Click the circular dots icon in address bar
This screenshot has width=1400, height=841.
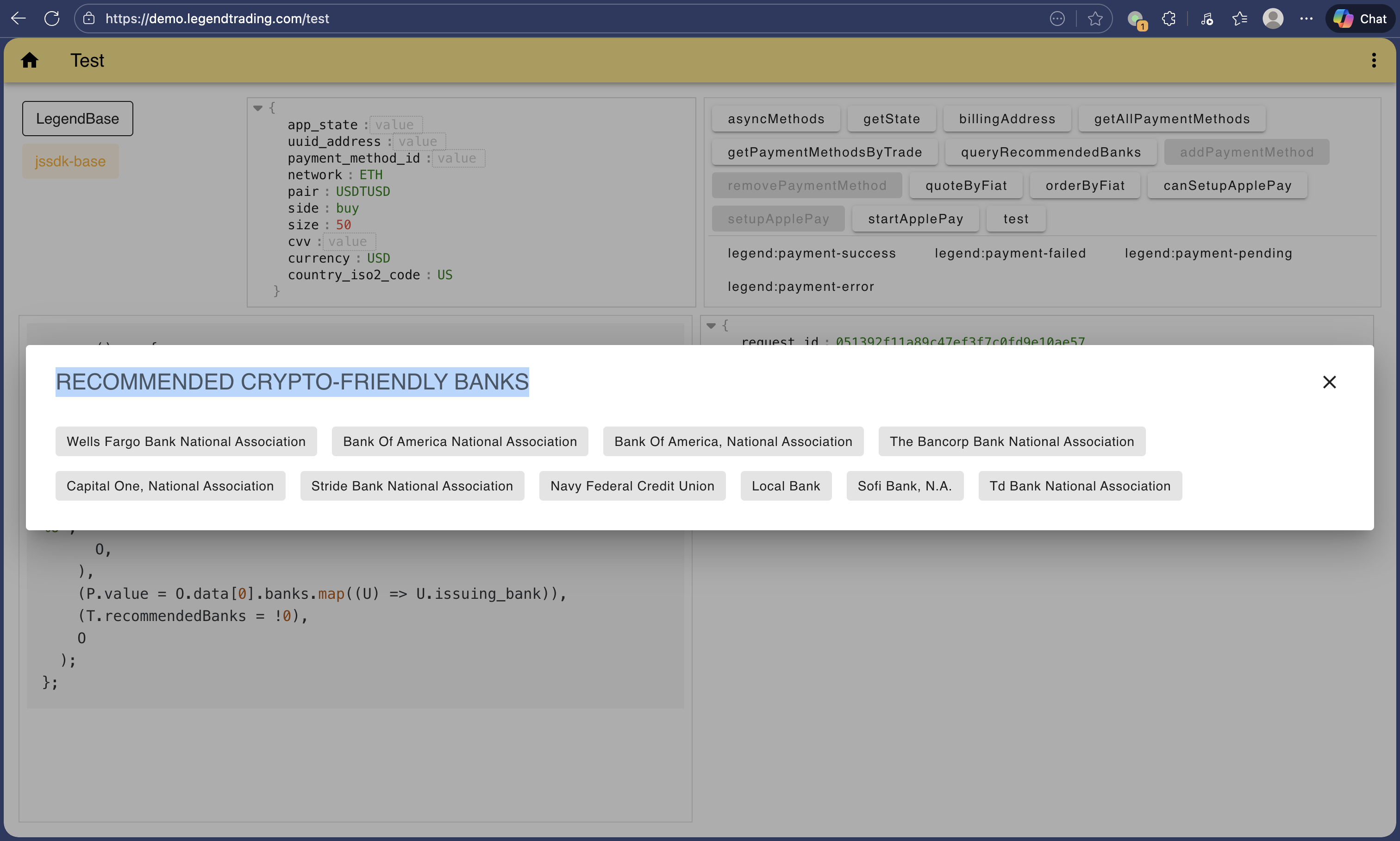pyautogui.click(x=1057, y=19)
